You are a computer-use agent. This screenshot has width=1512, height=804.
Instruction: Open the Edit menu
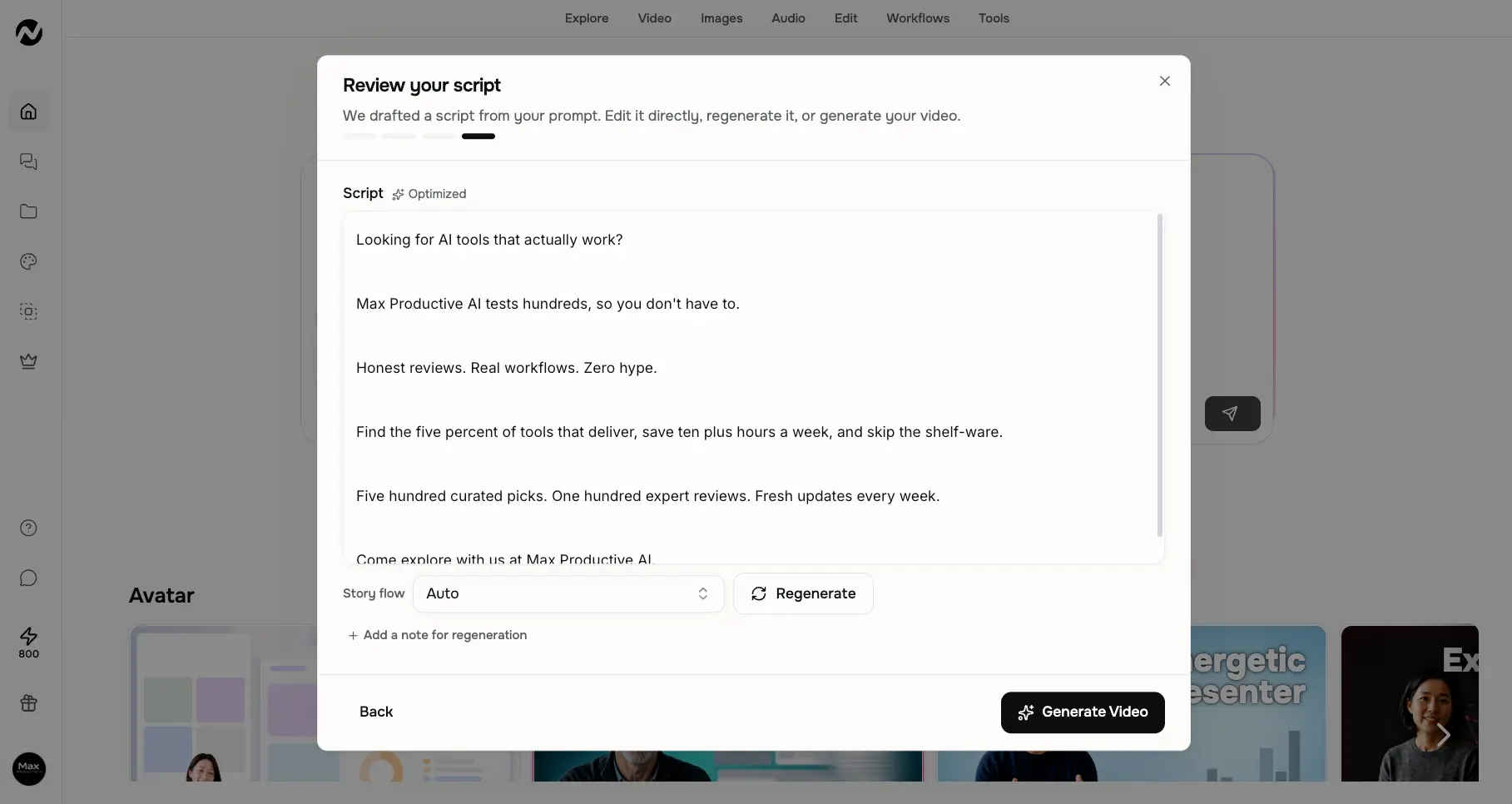[845, 18]
